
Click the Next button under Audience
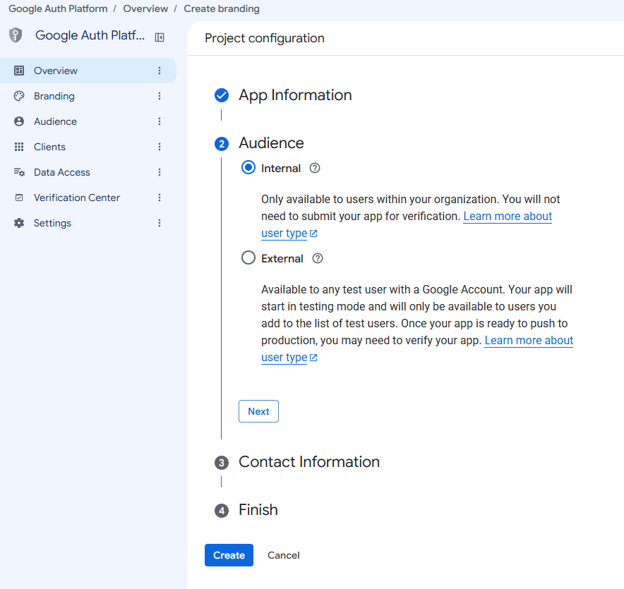[x=258, y=411]
